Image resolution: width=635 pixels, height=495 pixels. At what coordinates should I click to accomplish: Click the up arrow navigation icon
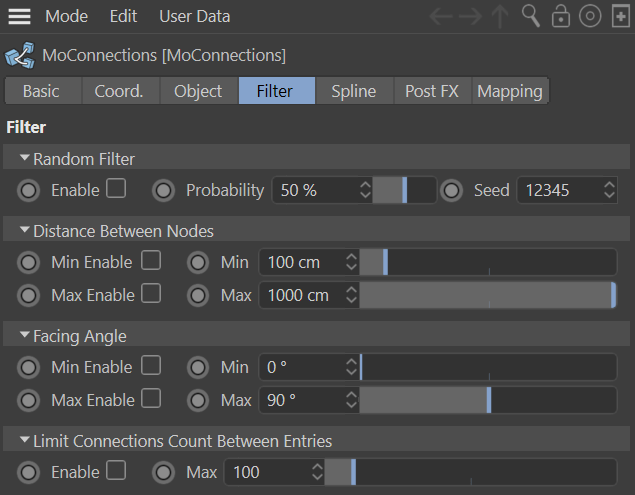[500, 17]
